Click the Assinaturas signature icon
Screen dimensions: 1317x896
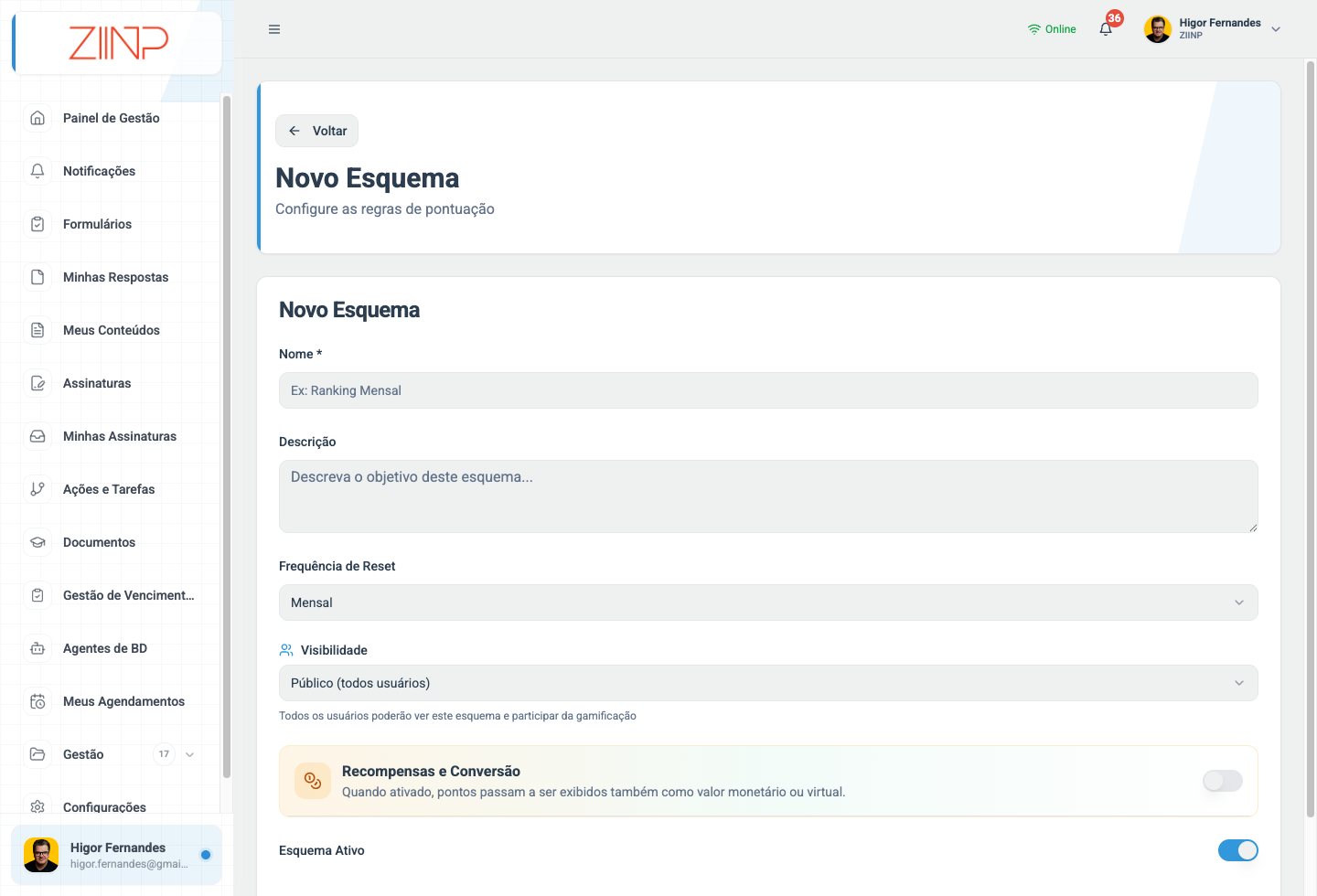37,383
